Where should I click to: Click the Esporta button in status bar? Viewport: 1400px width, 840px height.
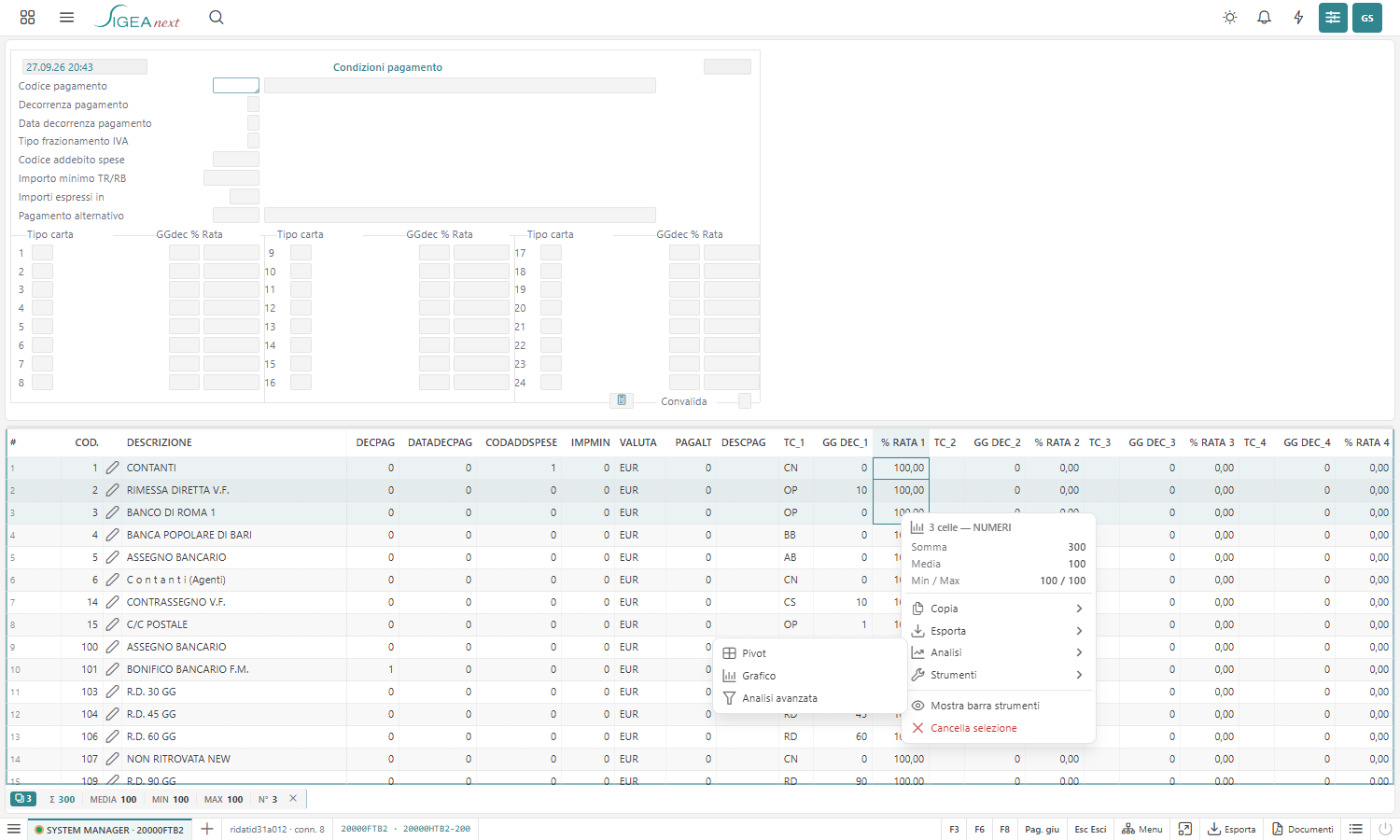coord(1231,829)
